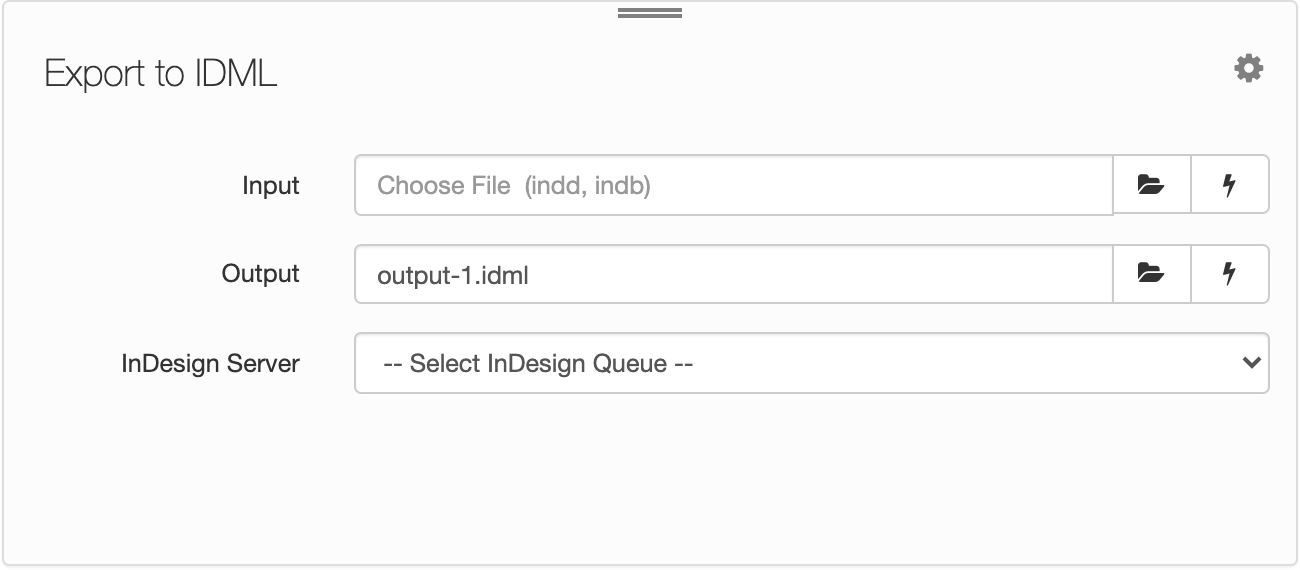Click the lightning bolt icon next to Input

[x=1230, y=185]
